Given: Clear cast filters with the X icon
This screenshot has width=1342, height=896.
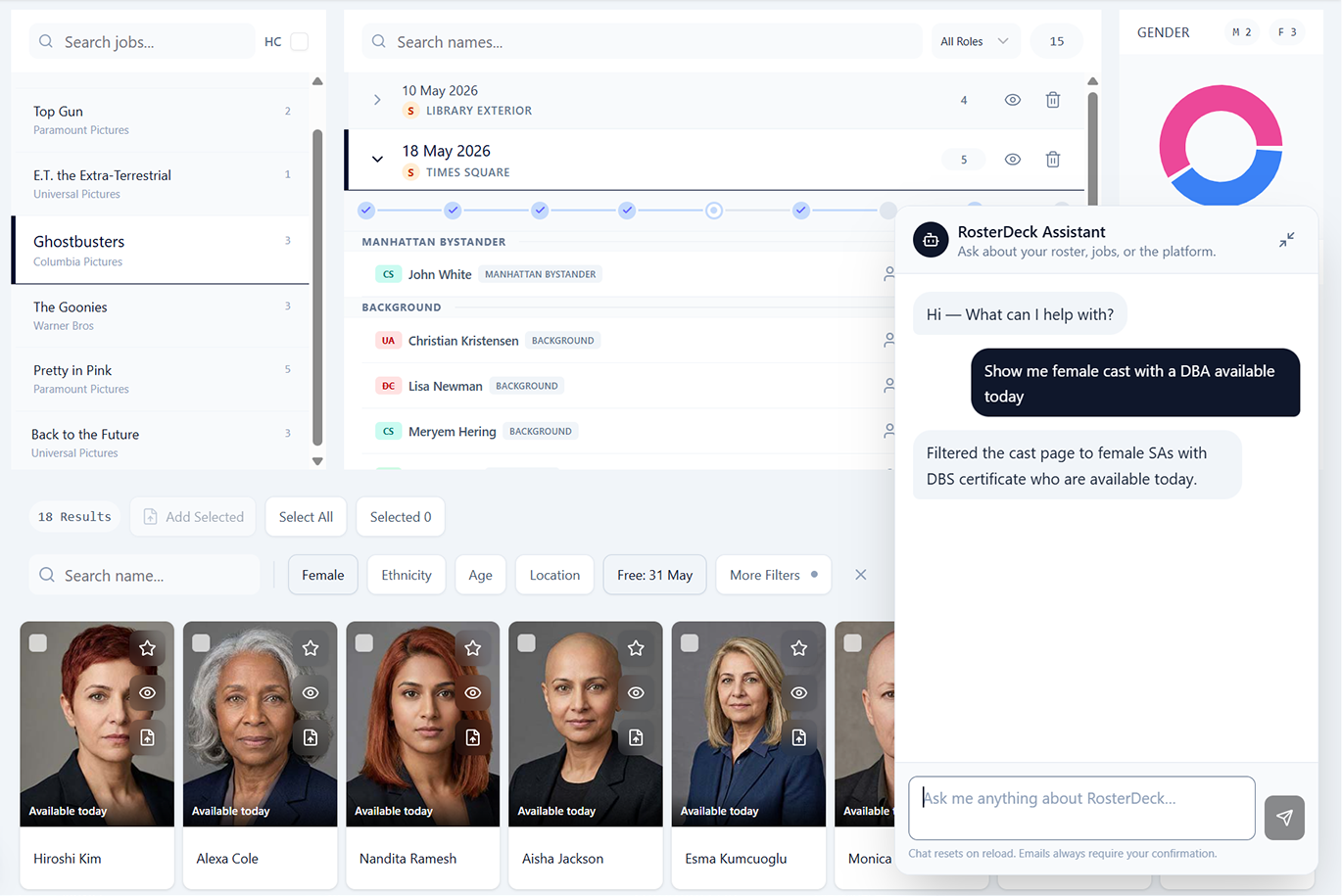Looking at the screenshot, I should pyautogui.click(x=860, y=575).
